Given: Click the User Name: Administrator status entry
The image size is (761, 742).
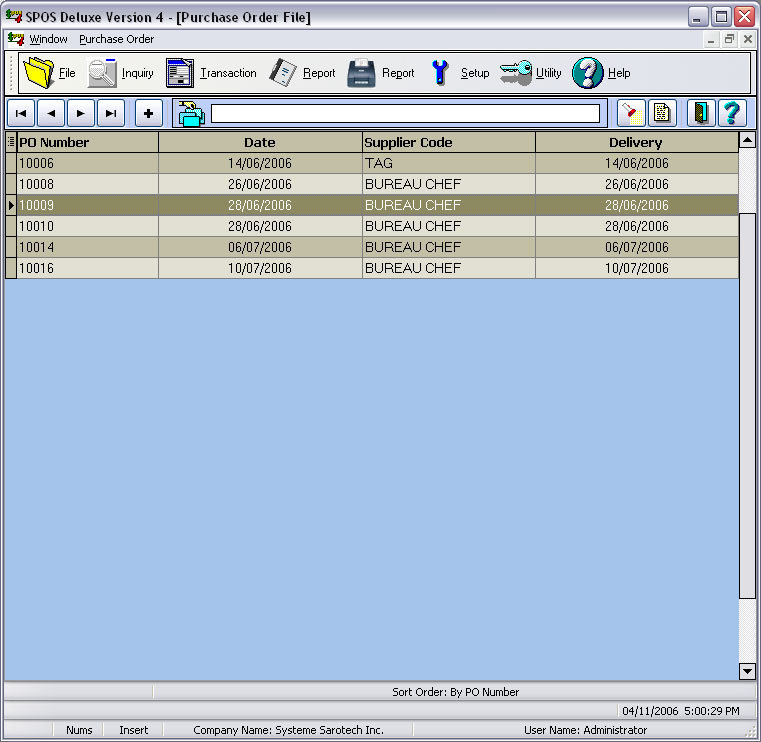Looking at the screenshot, I should [x=585, y=730].
